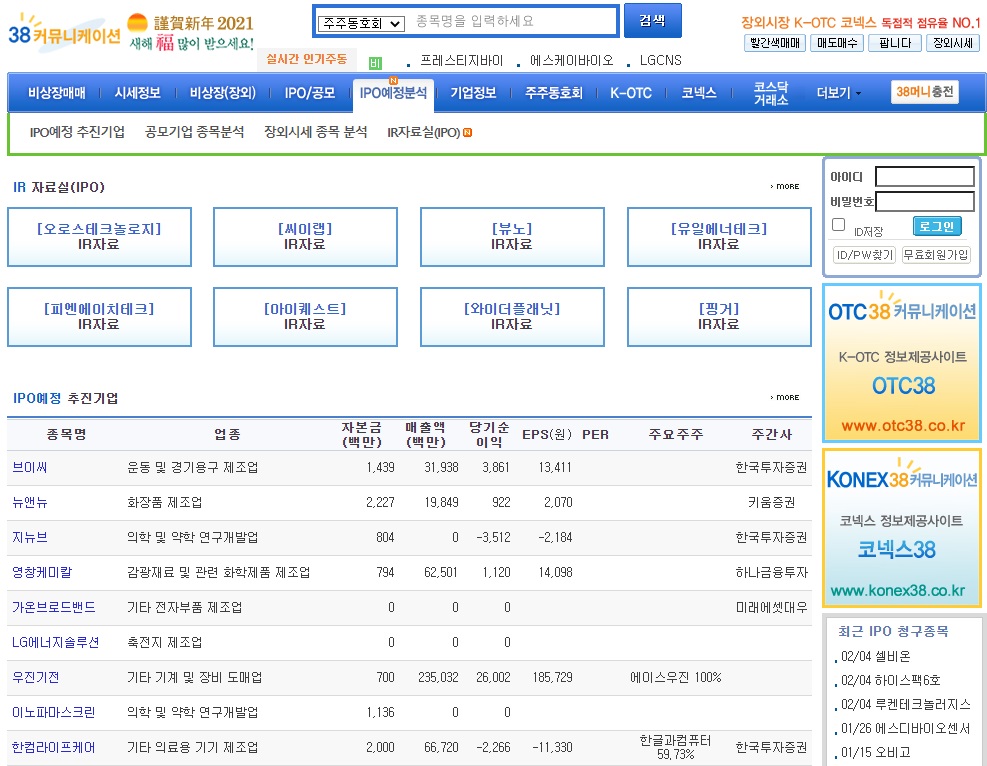Click 무료회원가입 button

(x=935, y=254)
